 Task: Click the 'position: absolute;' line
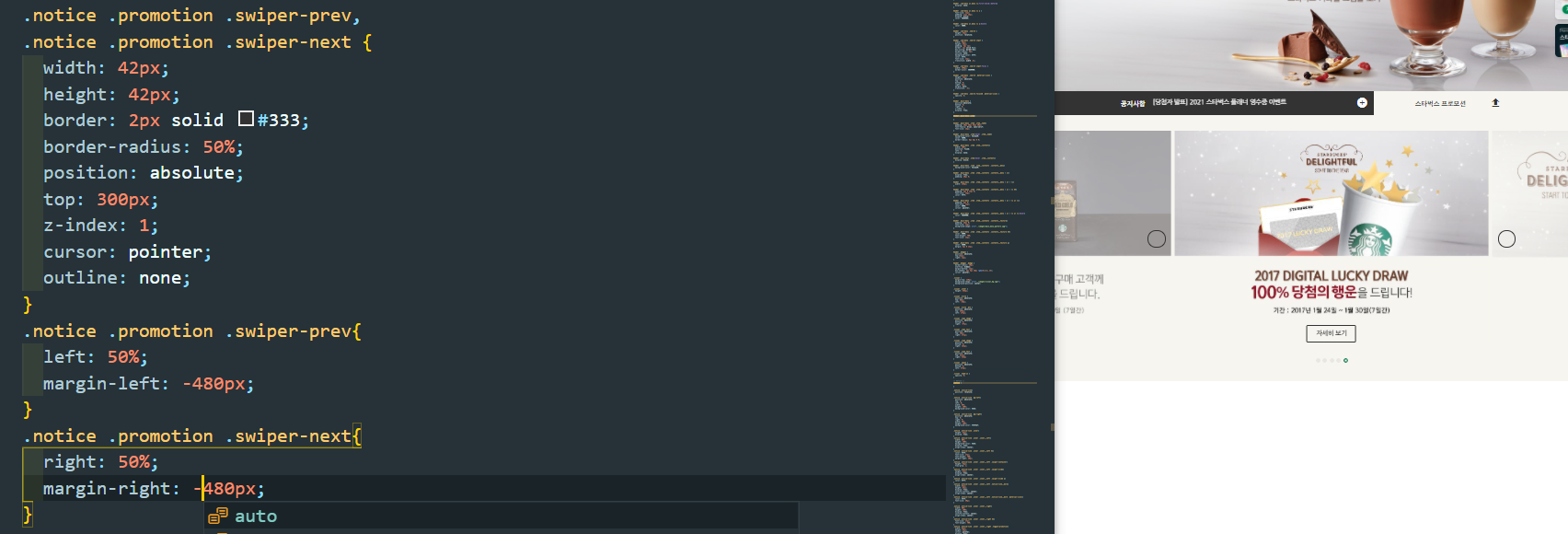click(143, 172)
